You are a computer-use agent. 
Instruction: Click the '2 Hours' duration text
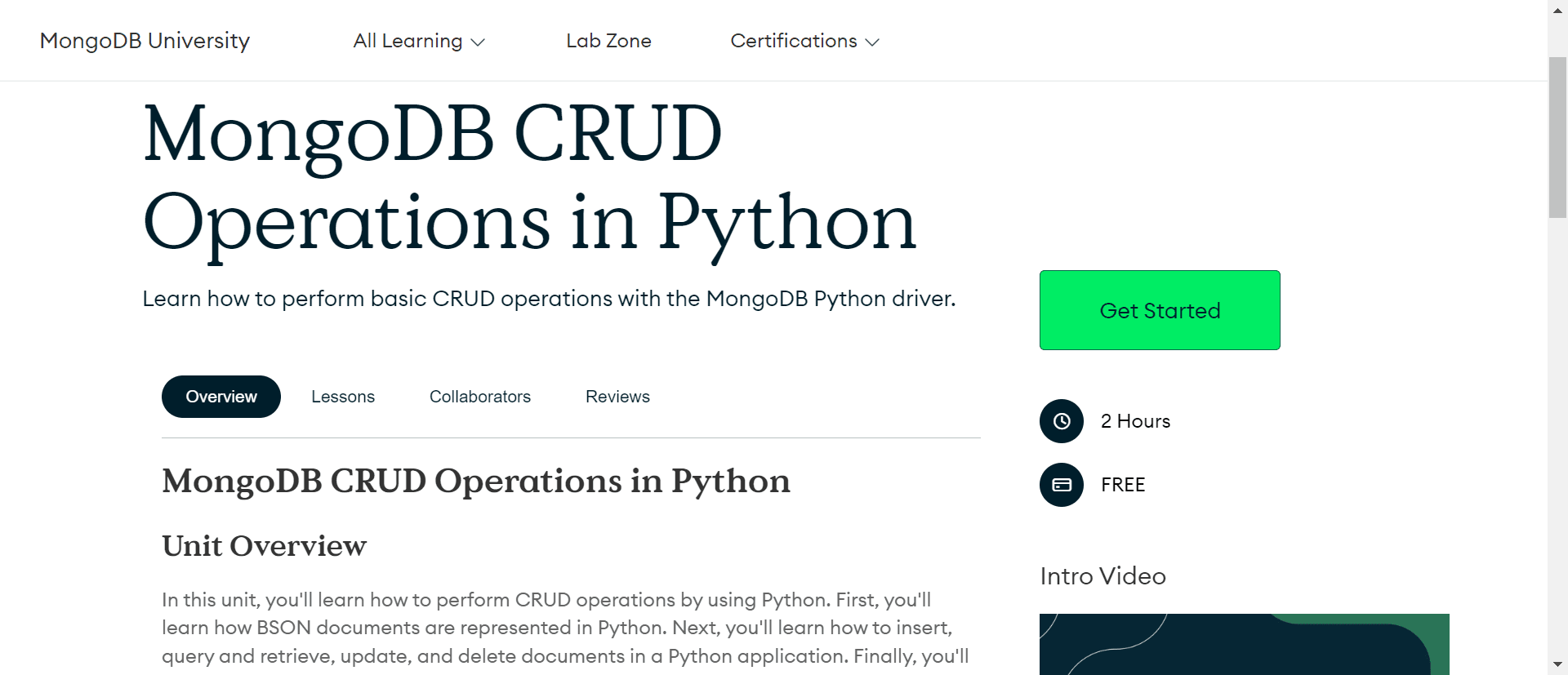(x=1135, y=421)
